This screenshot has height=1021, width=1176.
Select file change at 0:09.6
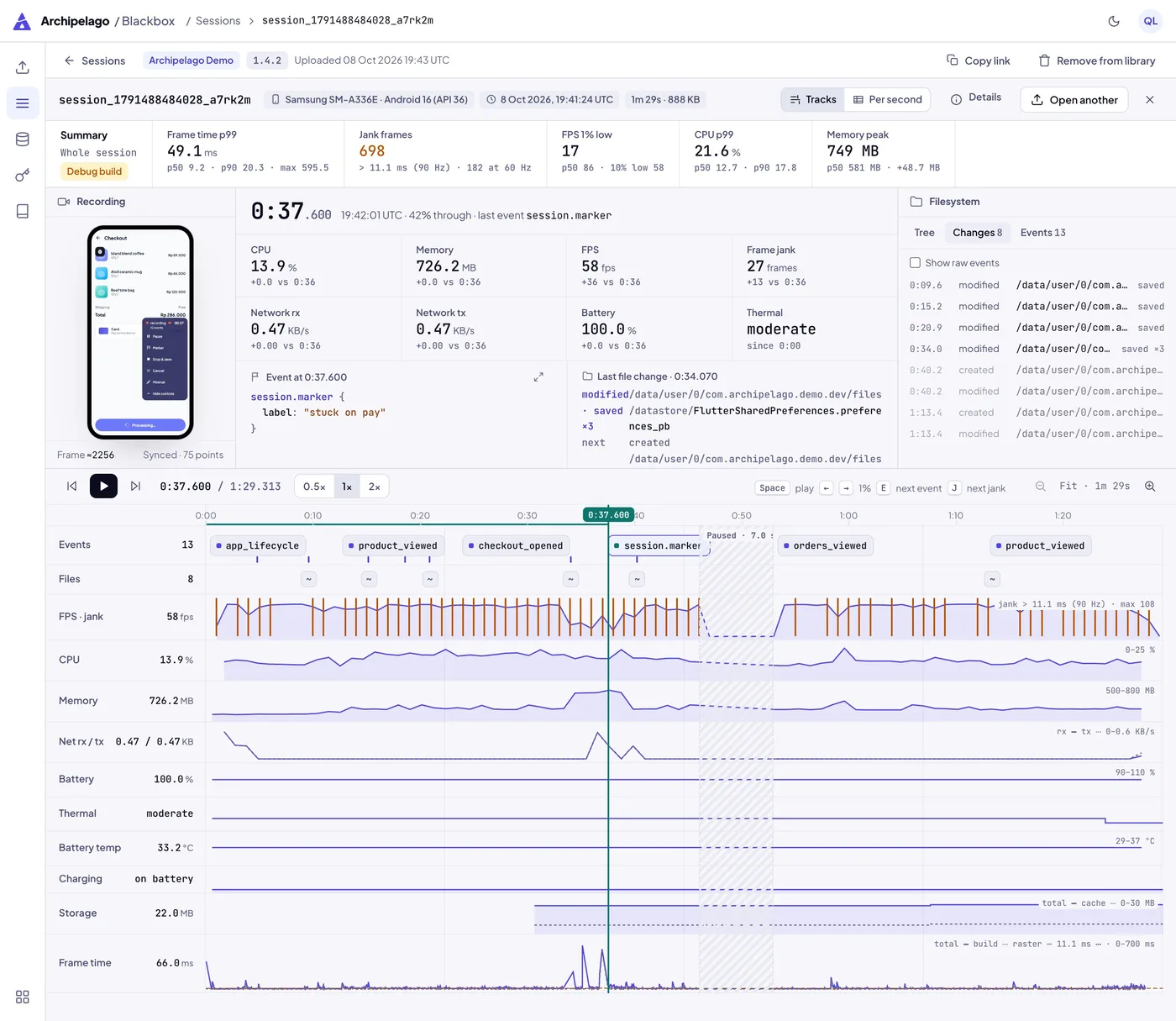[1037, 285]
